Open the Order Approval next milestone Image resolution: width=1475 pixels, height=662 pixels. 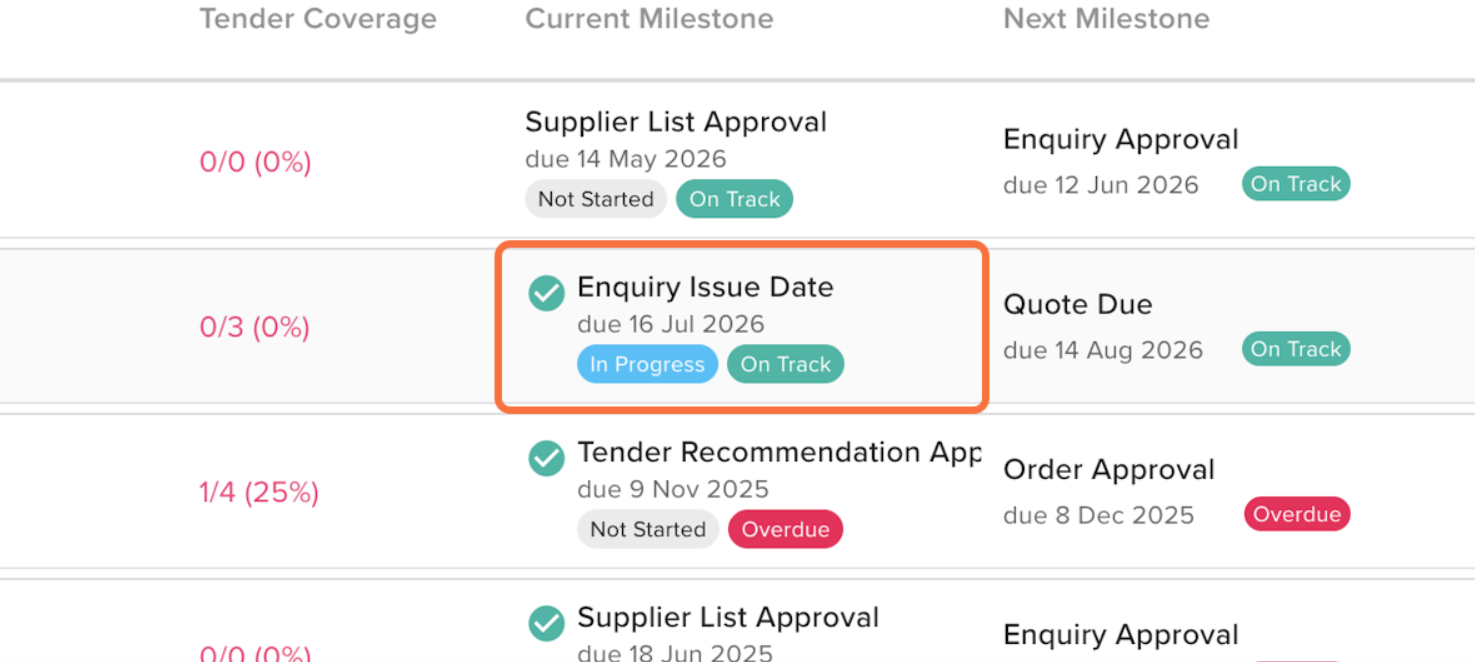(x=1108, y=470)
